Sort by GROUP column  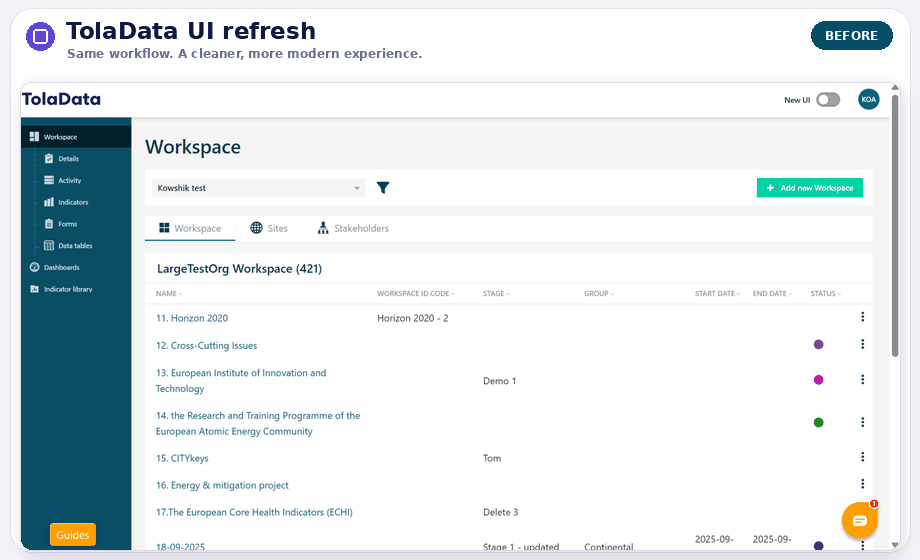(x=599, y=294)
